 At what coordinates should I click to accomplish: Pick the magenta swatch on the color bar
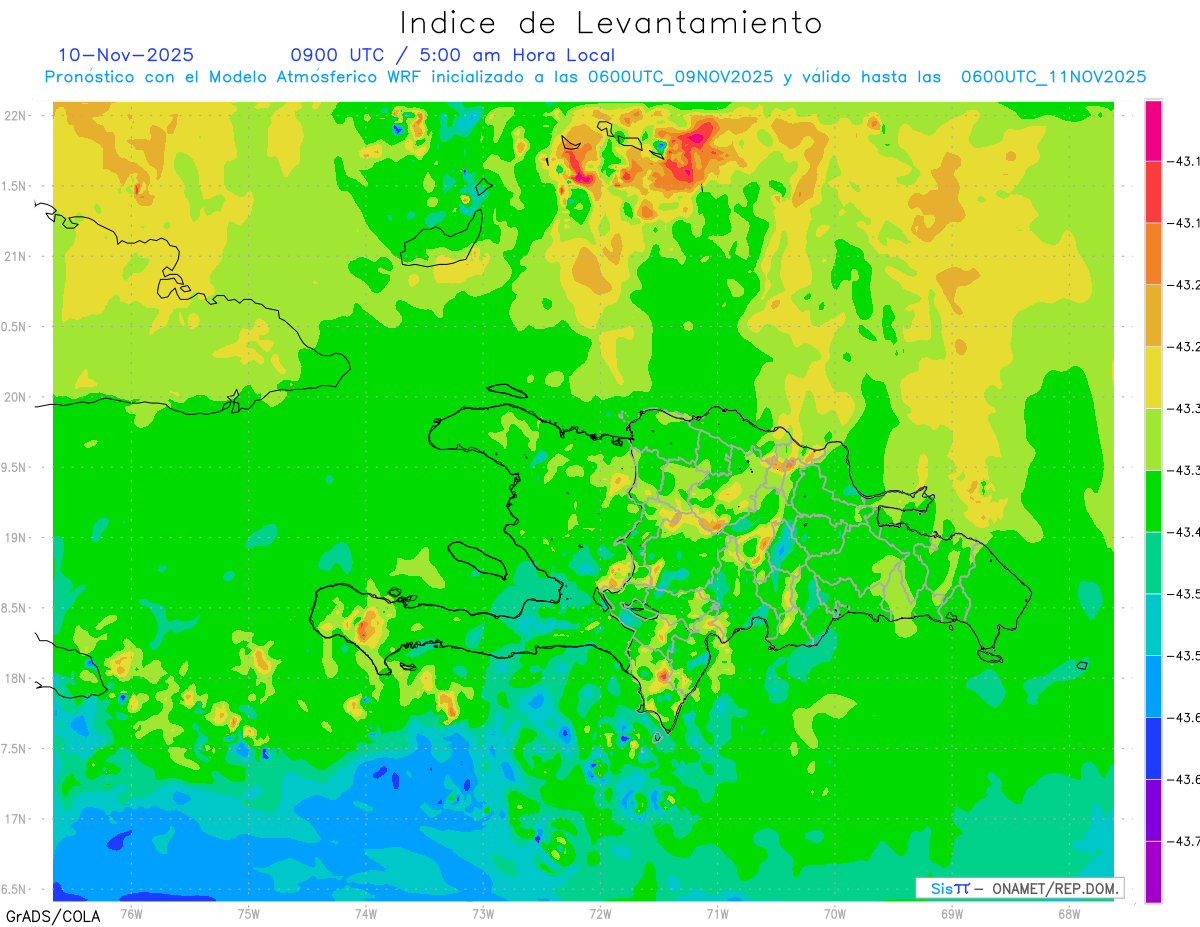point(1153,130)
